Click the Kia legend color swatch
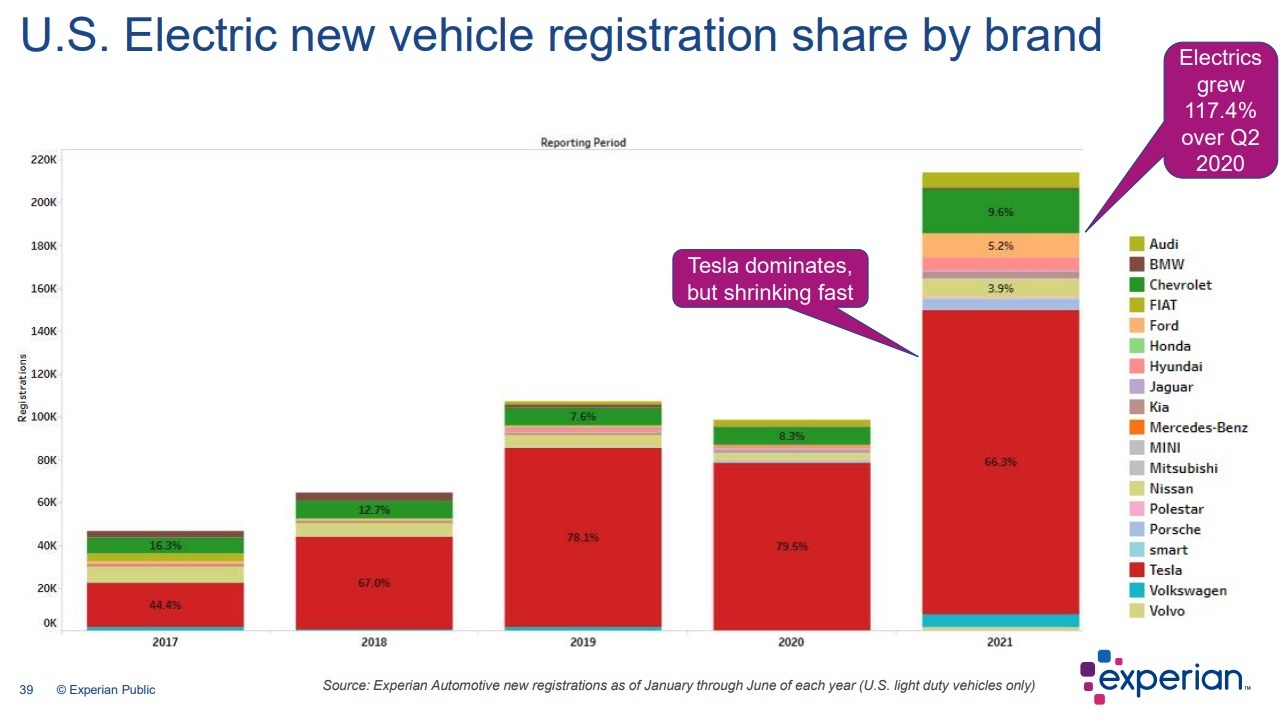The height and width of the screenshot is (725, 1283). 1136,407
